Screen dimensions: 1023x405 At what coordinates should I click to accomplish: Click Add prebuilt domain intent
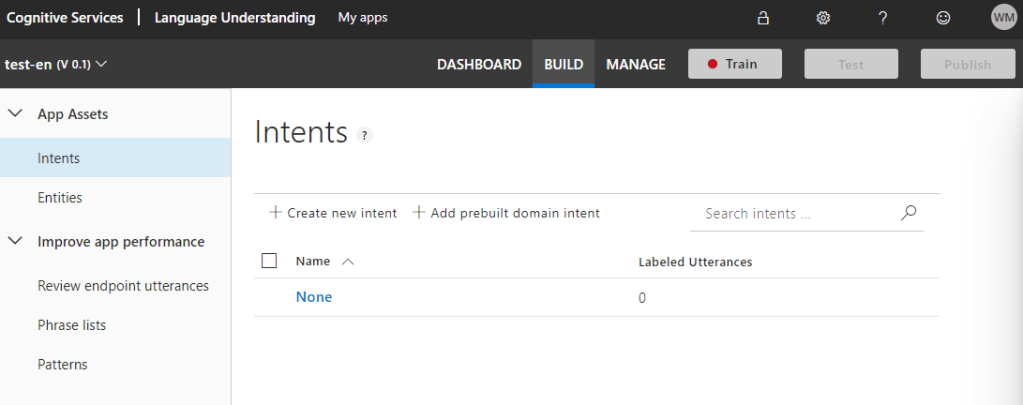(x=507, y=213)
